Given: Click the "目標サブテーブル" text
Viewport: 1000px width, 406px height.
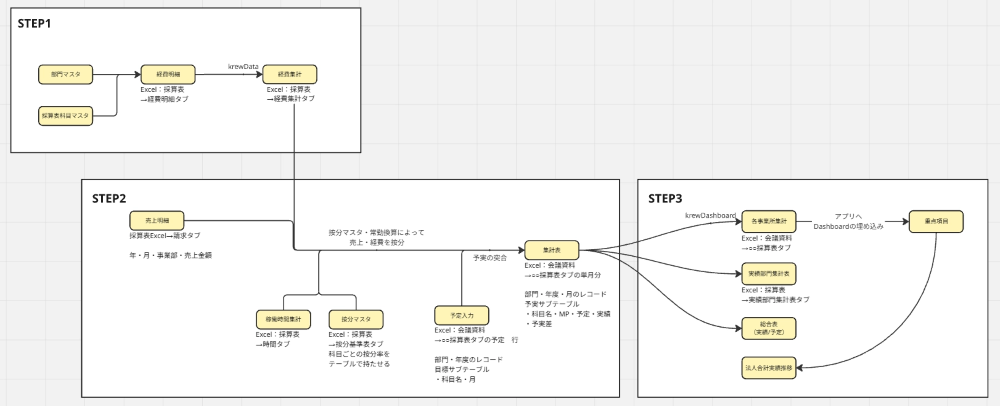Looking at the screenshot, I should [462, 369].
